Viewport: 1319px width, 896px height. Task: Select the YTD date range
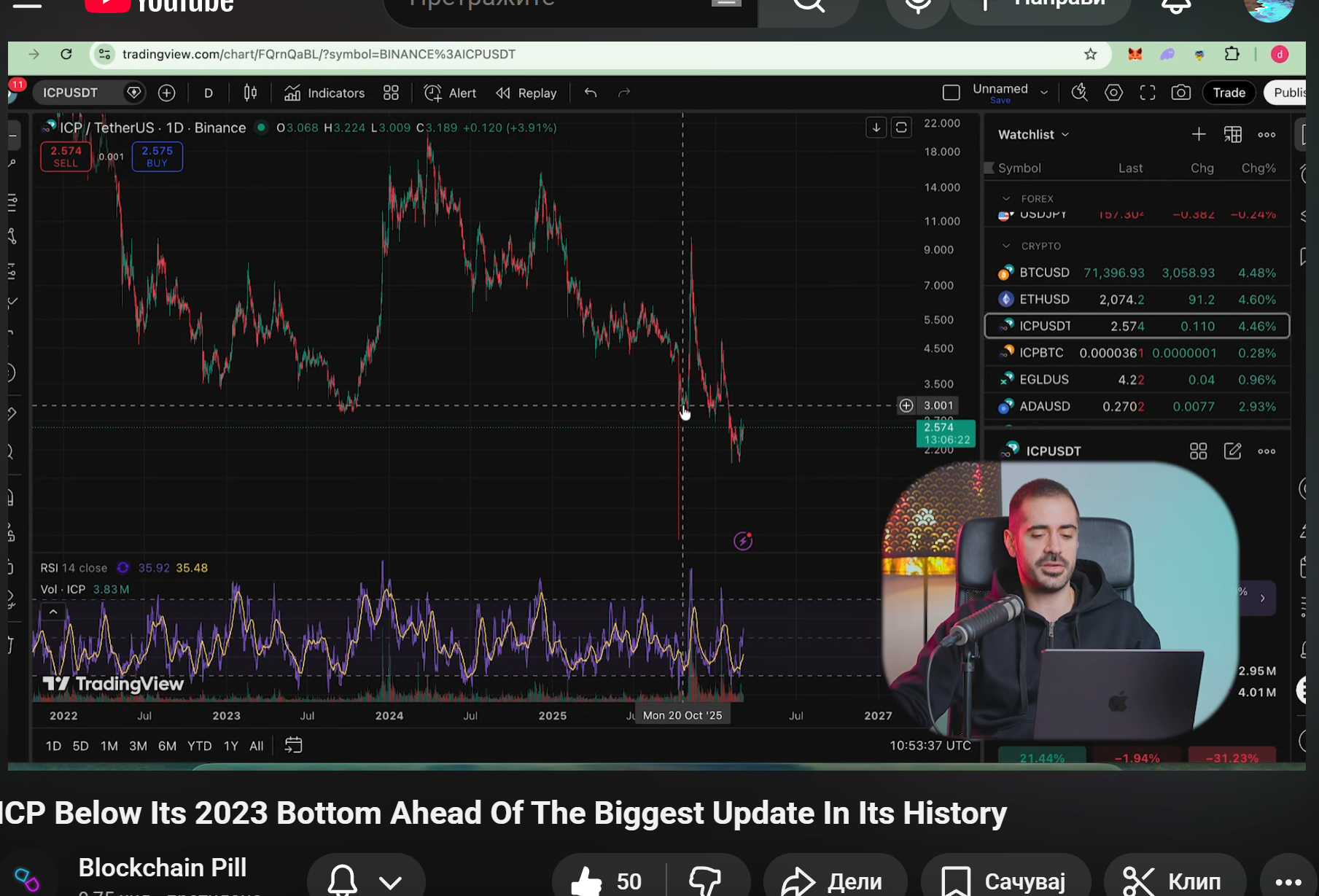tap(199, 746)
